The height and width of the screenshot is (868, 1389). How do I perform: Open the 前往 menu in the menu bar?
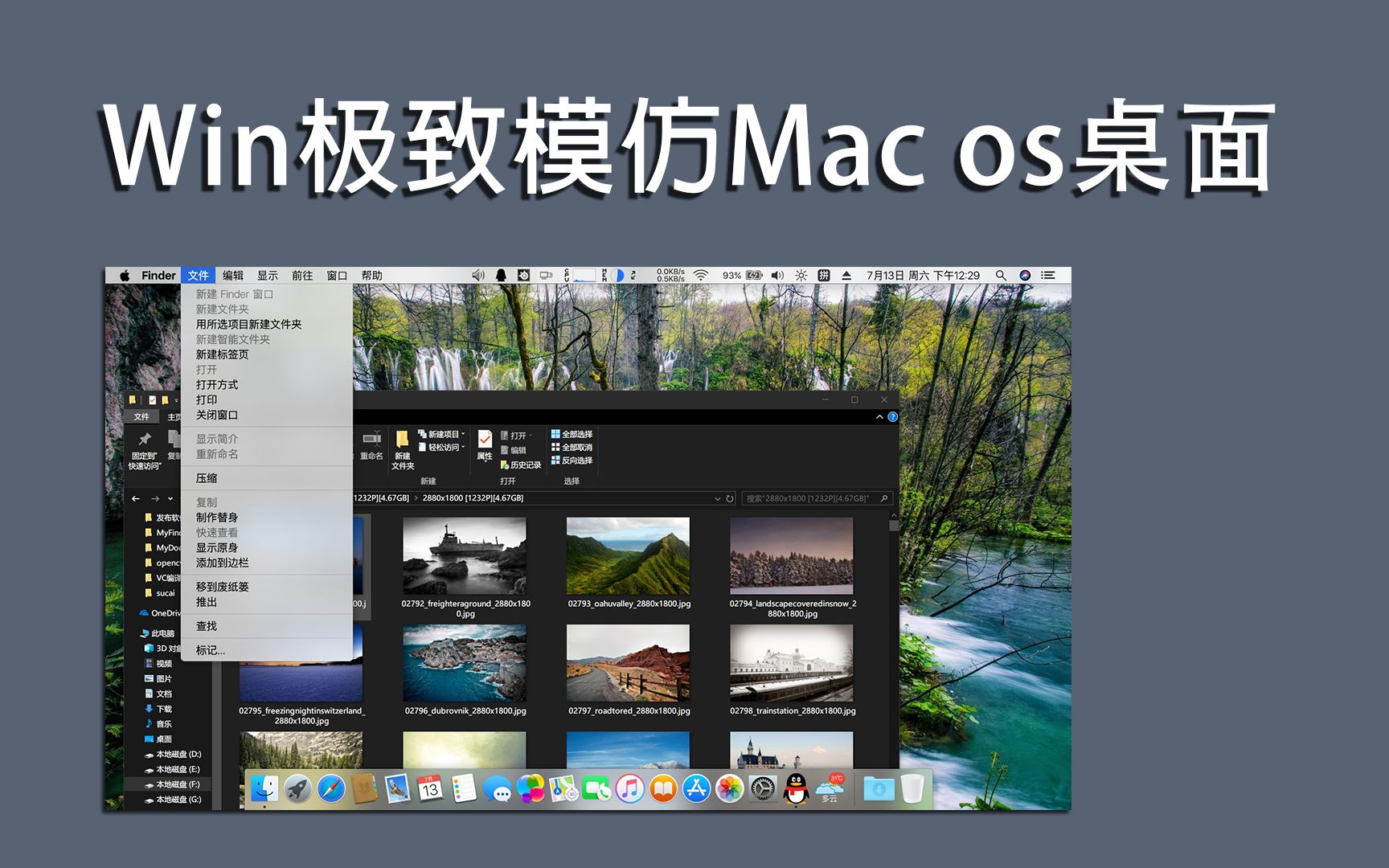click(x=302, y=275)
